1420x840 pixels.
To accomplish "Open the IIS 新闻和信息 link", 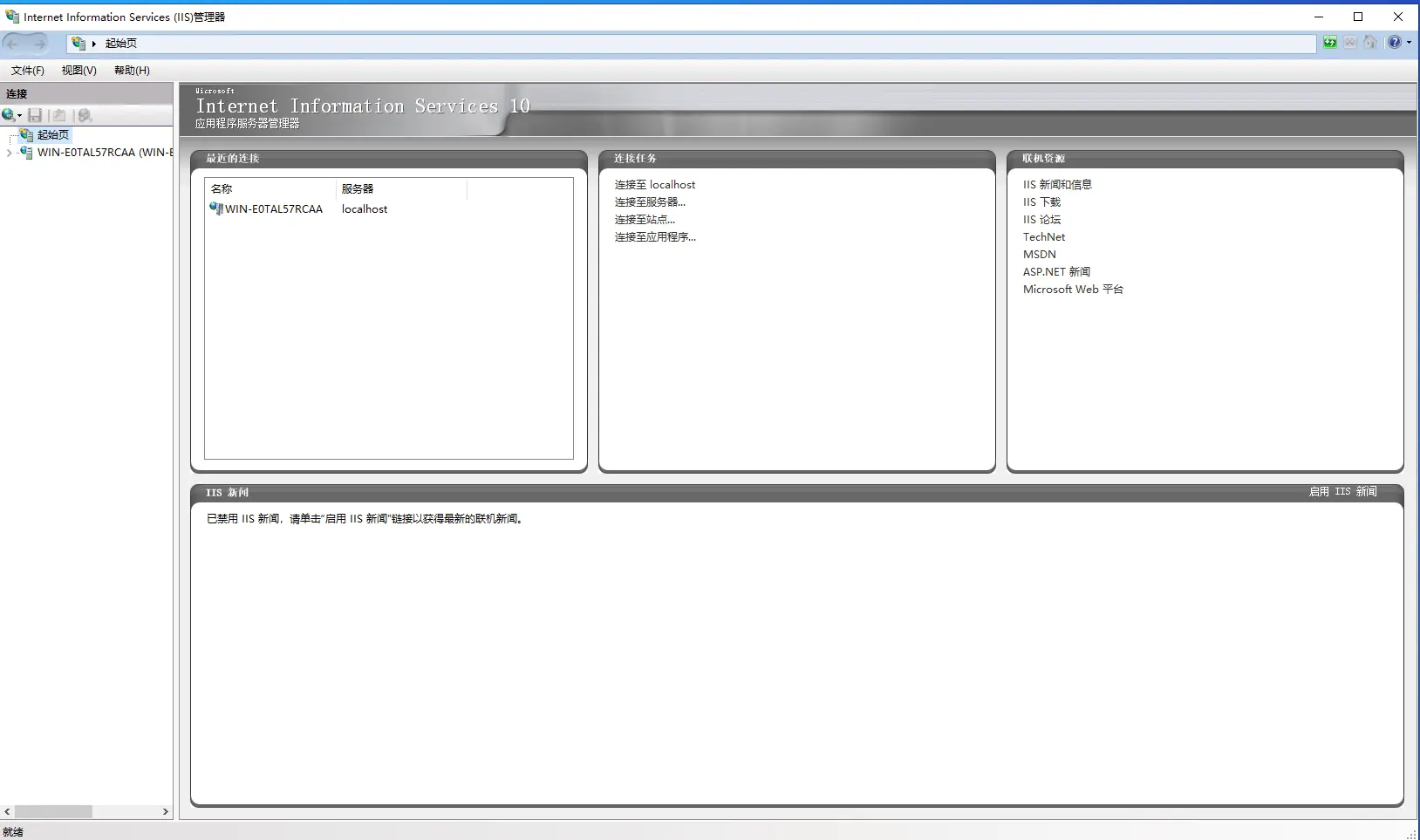I will coord(1057,184).
